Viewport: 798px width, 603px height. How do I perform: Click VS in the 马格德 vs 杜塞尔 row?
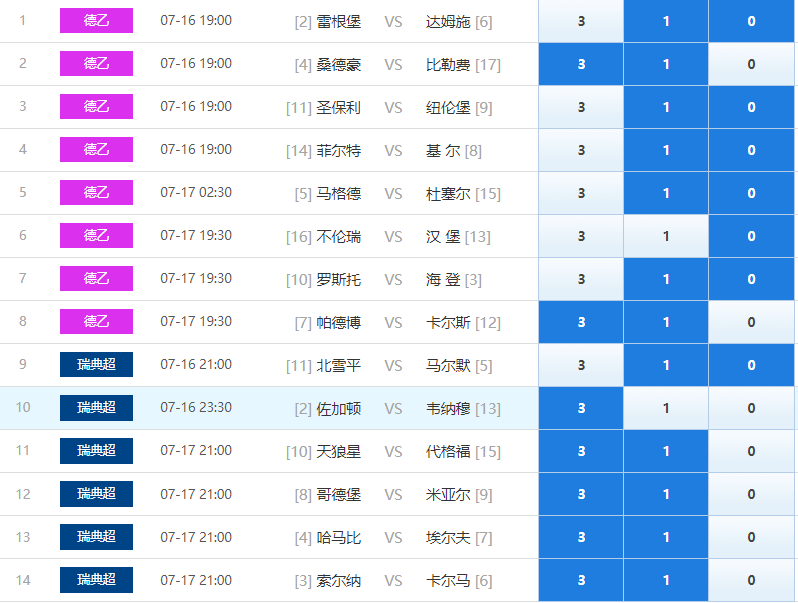pyautogui.click(x=393, y=194)
